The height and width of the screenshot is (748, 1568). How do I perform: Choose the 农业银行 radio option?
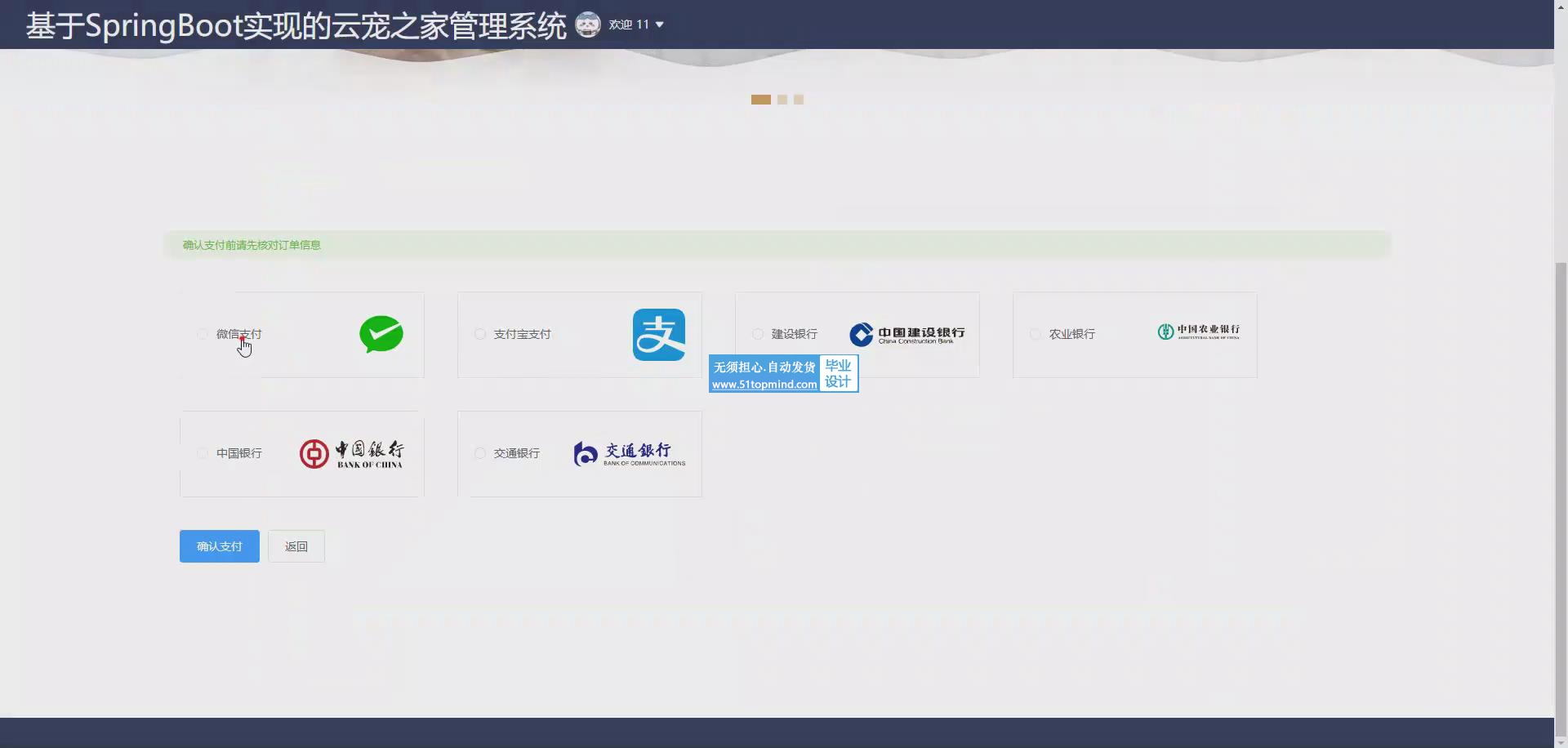[x=1036, y=334]
